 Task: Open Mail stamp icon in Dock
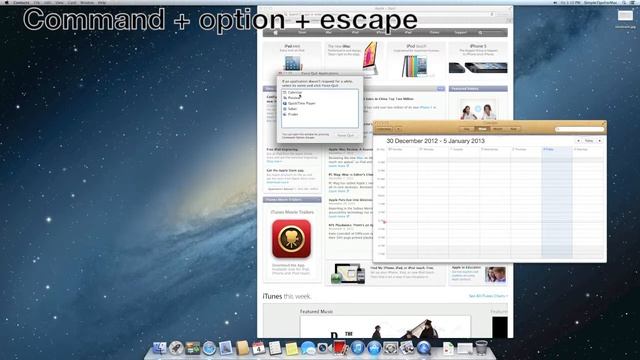pyautogui.click(x=225, y=348)
